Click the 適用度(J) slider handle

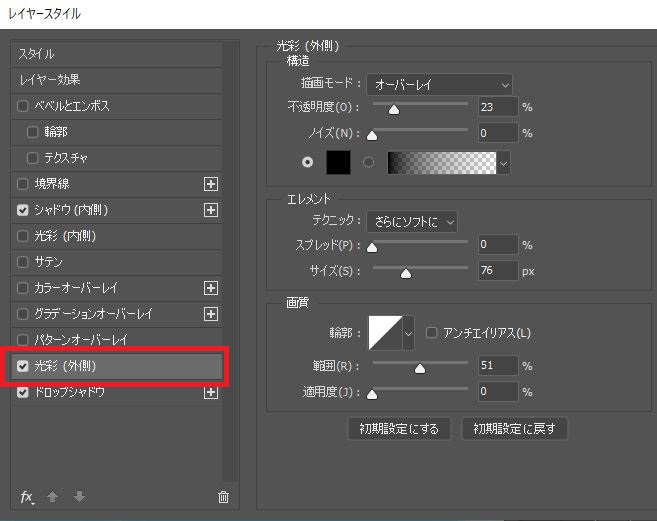(372, 394)
